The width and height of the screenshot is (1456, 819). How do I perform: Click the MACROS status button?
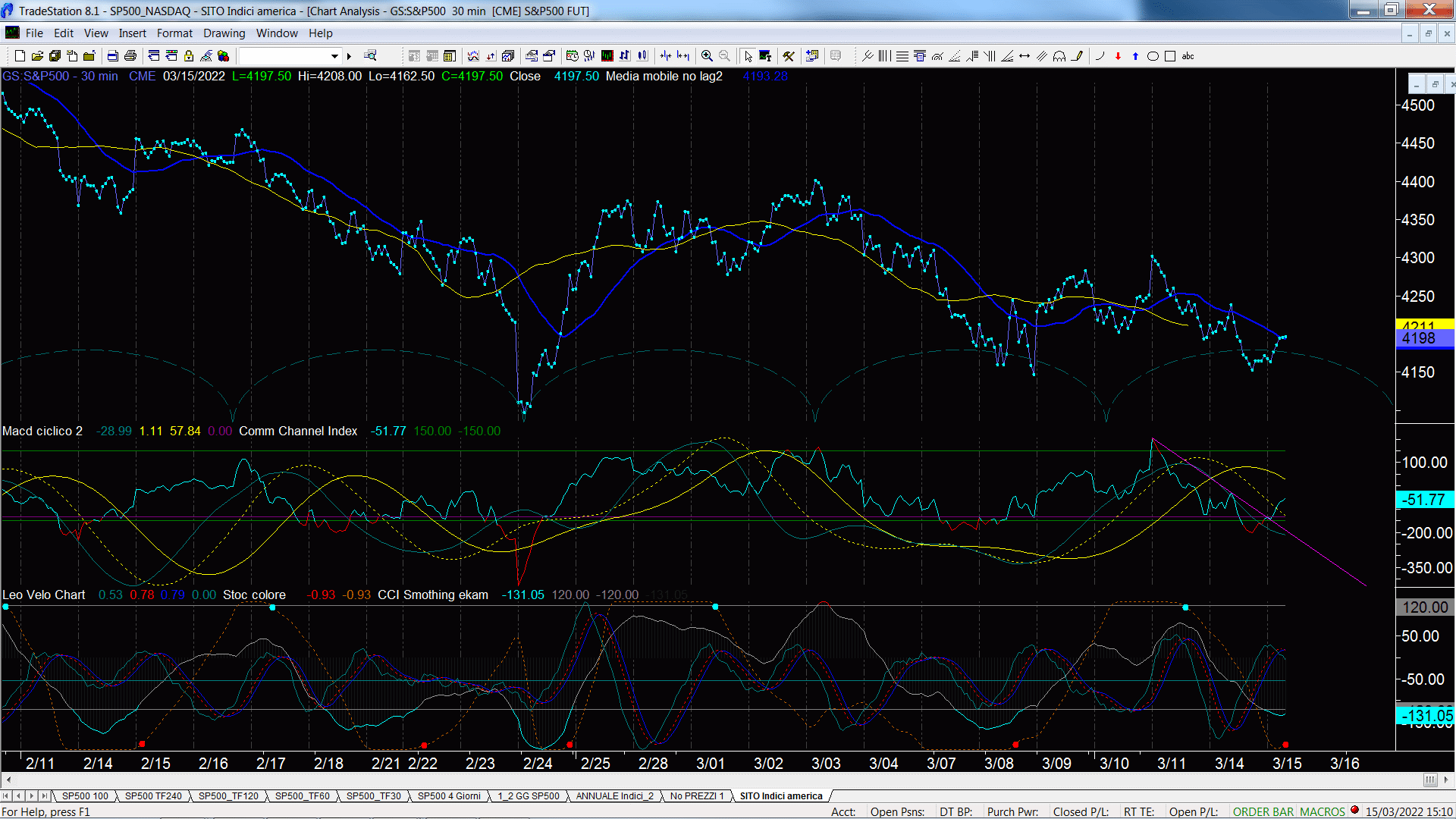coord(1323,811)
